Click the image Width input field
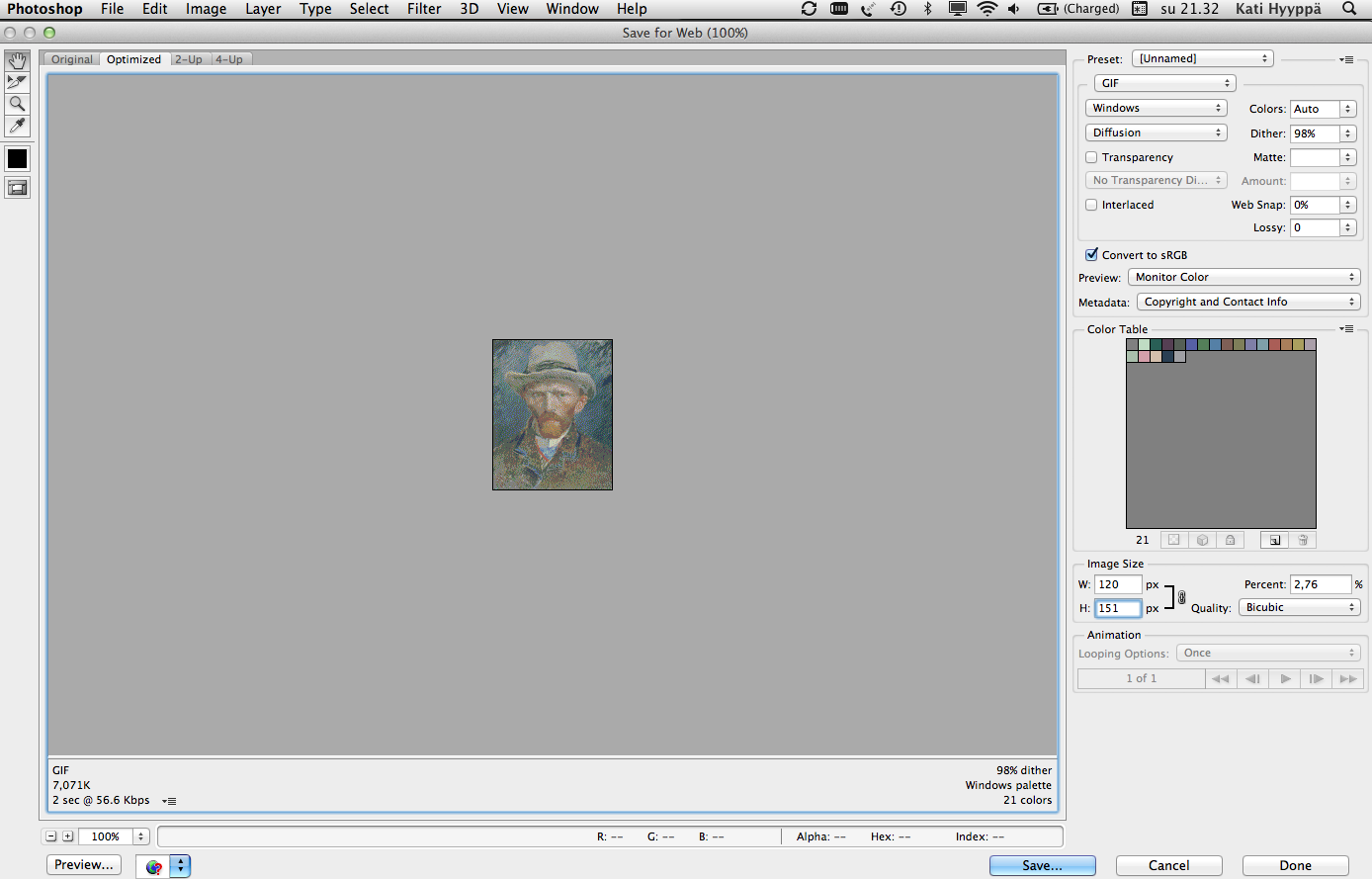Image resolution: width=1372 pixels, height=879 pixels. pyautogui.click(x=1118, y=584)
